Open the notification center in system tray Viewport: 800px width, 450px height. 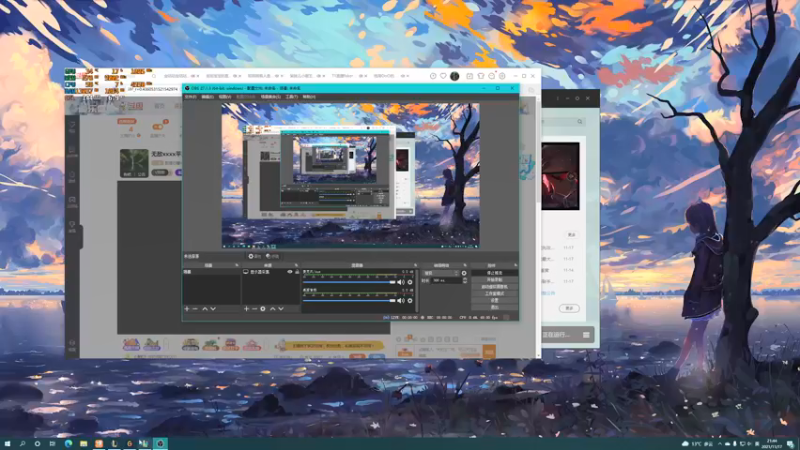[x=790, y=444]
